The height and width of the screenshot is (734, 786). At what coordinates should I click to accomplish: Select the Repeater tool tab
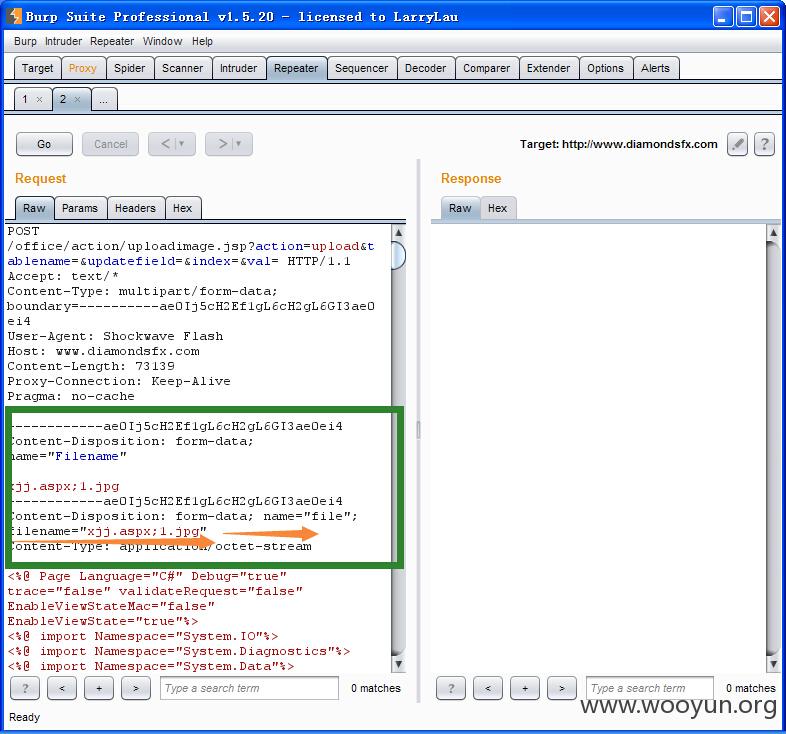[296, 68]
